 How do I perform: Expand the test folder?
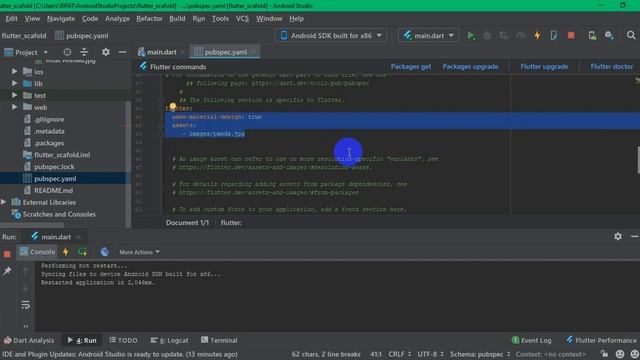pos(14,95)
